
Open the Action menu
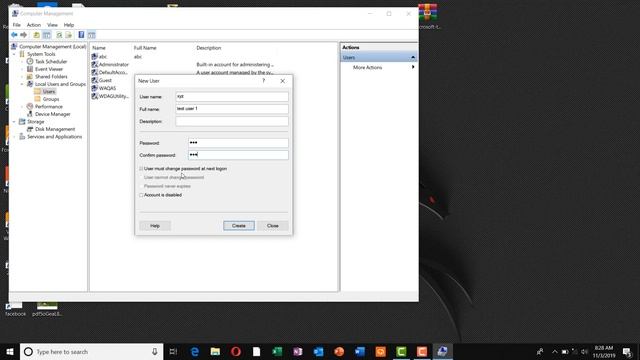[x=34, y=25]
